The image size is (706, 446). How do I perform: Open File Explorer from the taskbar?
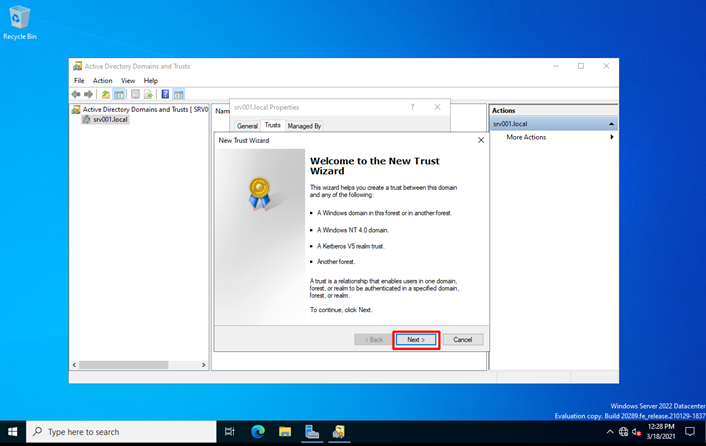pos(285,432)
